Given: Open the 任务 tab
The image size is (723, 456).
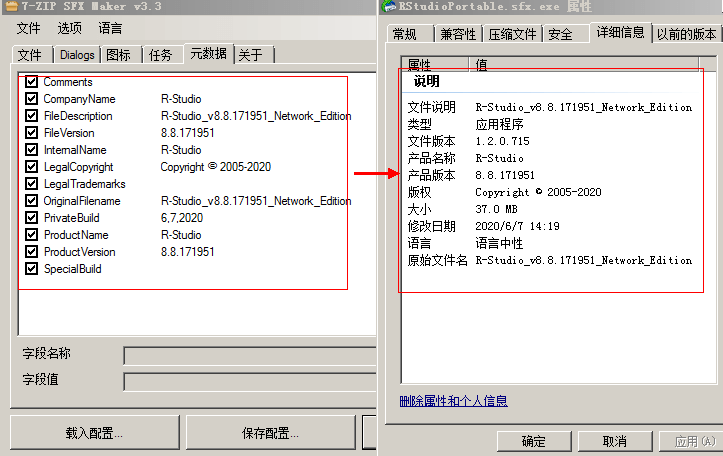Looking at the screenshot, I should tap(160, 55).
